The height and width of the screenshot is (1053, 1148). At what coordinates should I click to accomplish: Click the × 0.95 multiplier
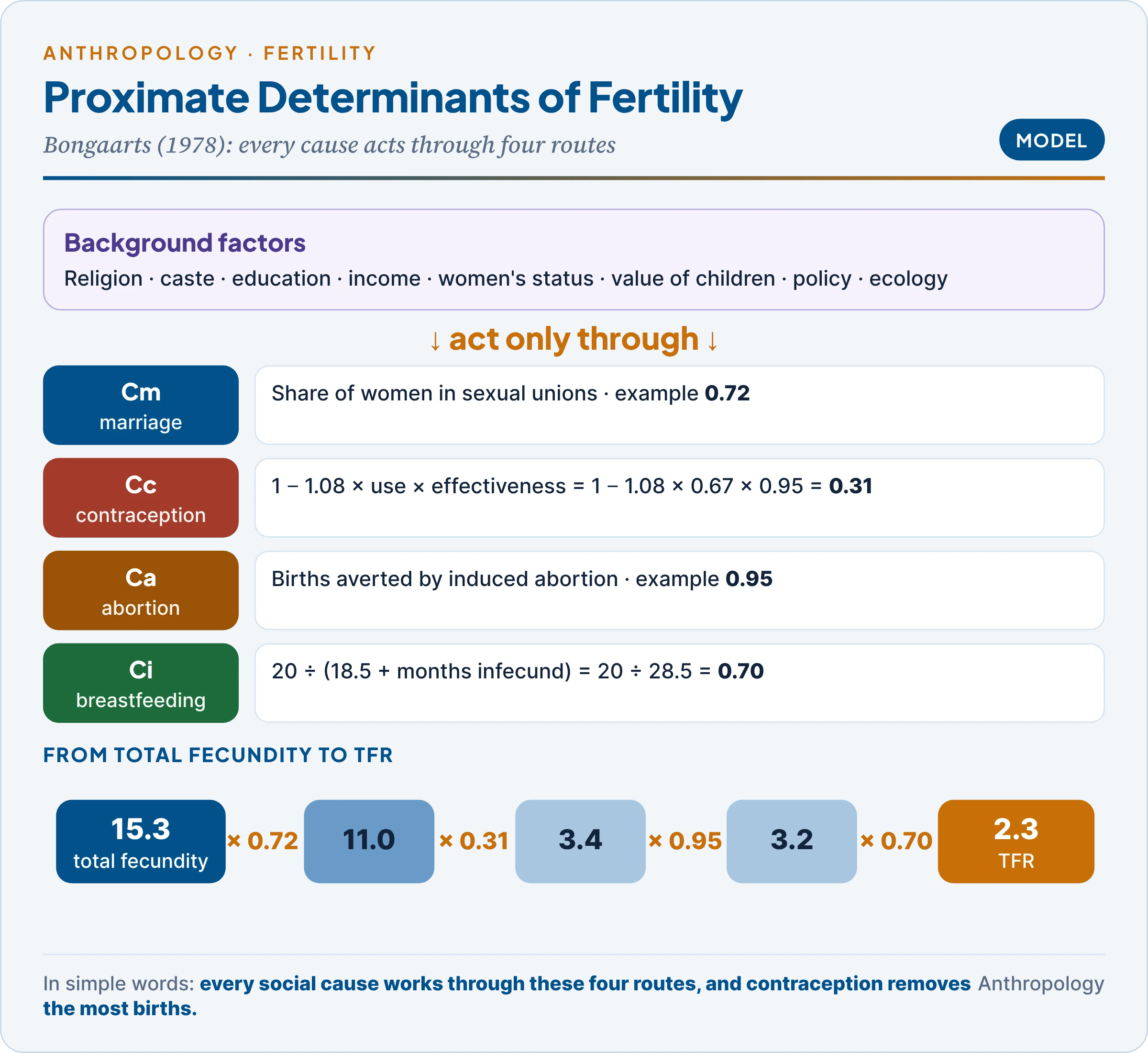click(x=685, y=841)
